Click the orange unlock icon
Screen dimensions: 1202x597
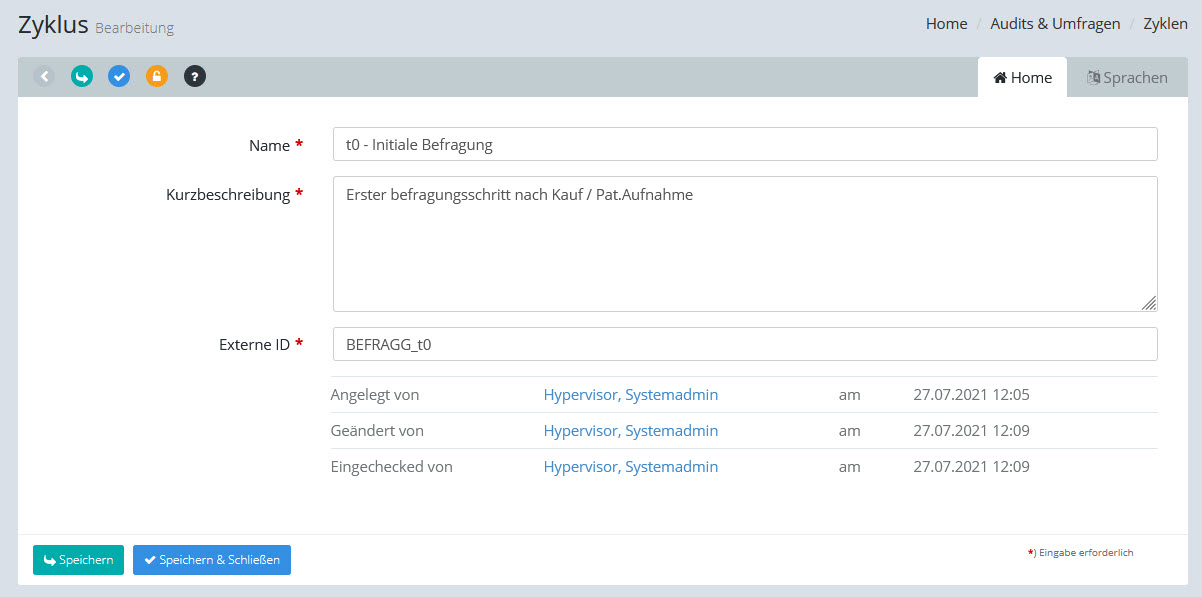[157, 76]
